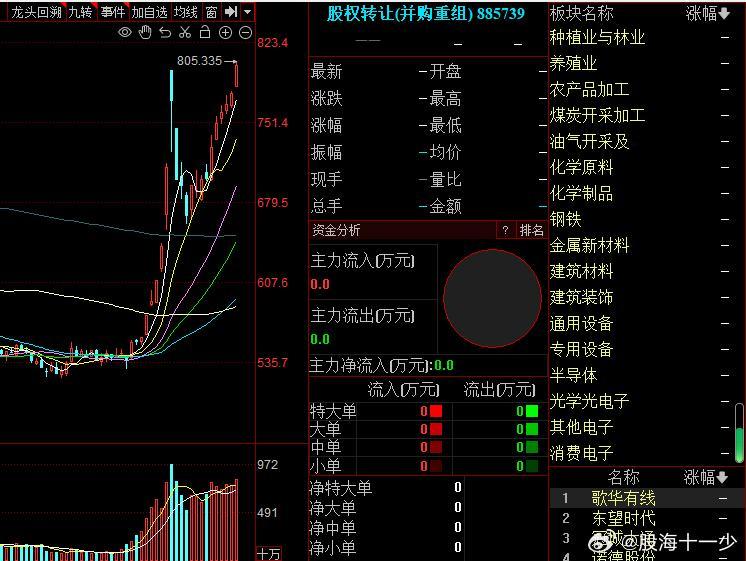The width and height of the screenshot is (746, 561).
Task: Click the 窗 window button
Action: (212, 12)
